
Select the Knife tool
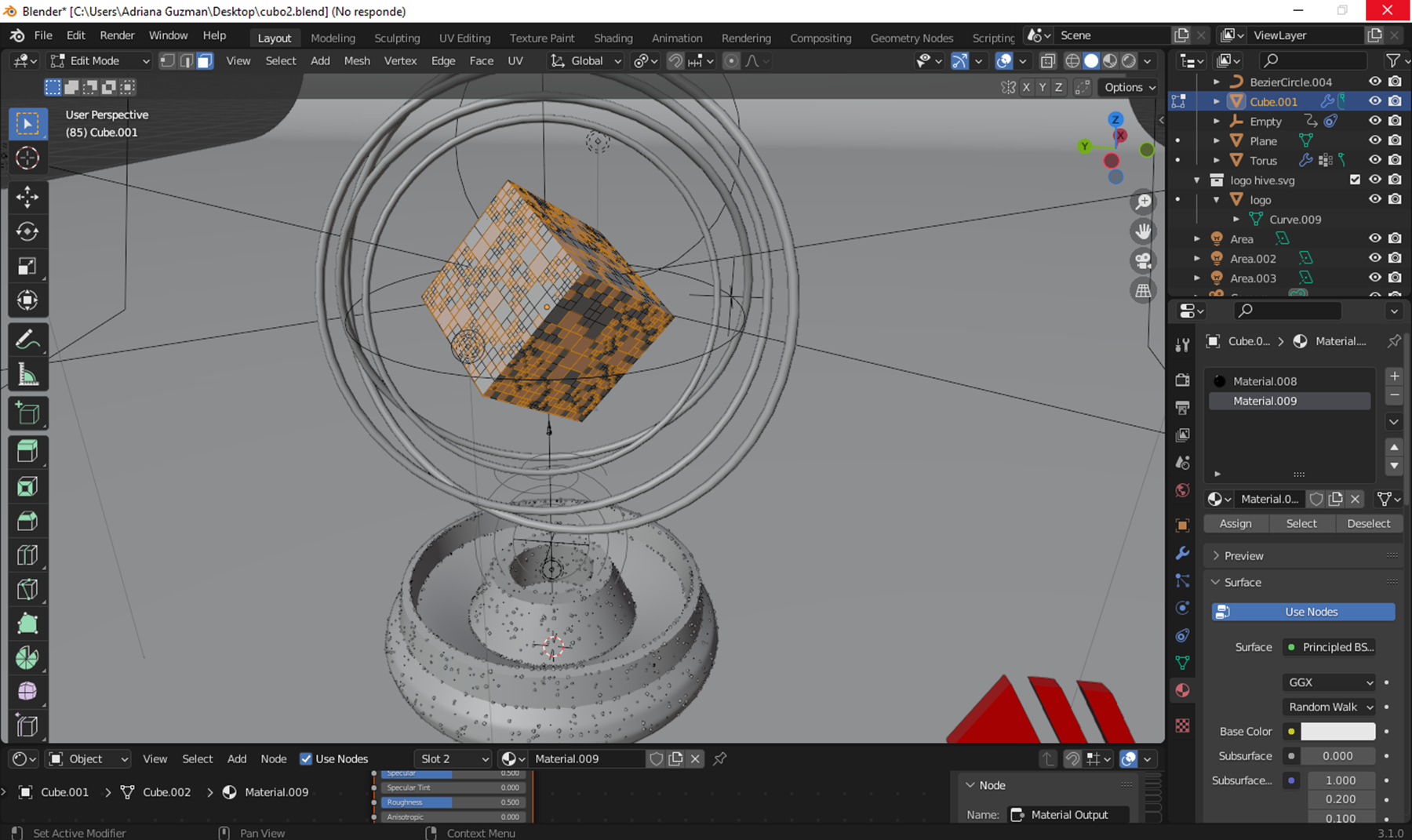tap(27, 590)
